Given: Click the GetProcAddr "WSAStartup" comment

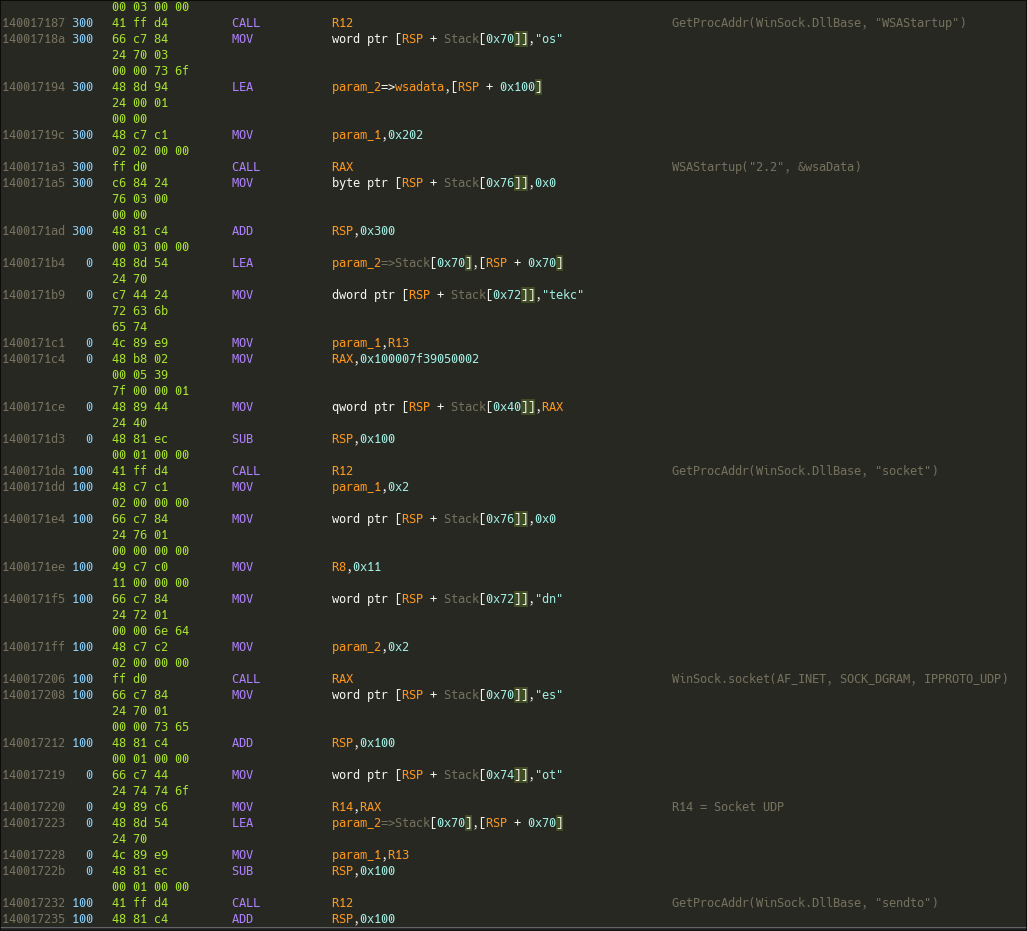Looking at the screenshot, I should pos(818,23).
